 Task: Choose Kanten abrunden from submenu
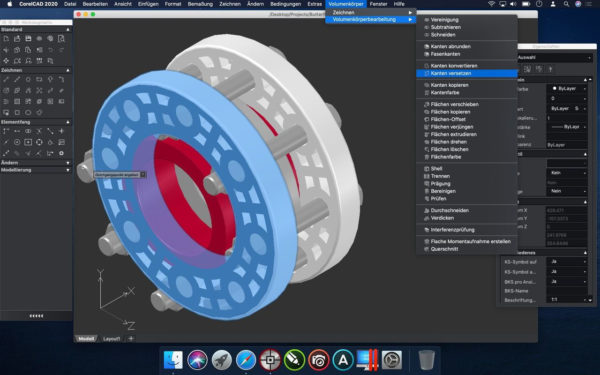(466, 47)
